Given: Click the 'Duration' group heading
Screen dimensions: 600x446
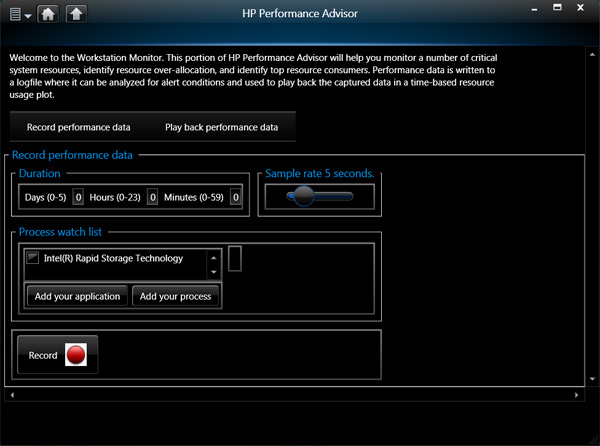Looking at the screenshot, I should [40, 174].
